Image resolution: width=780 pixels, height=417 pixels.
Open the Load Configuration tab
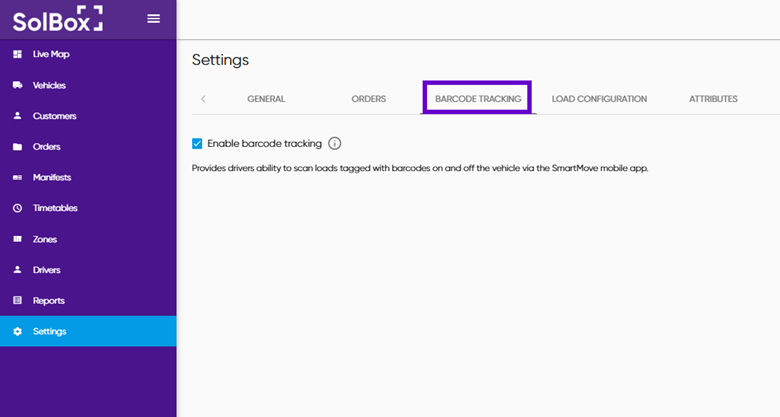(599, 99)
